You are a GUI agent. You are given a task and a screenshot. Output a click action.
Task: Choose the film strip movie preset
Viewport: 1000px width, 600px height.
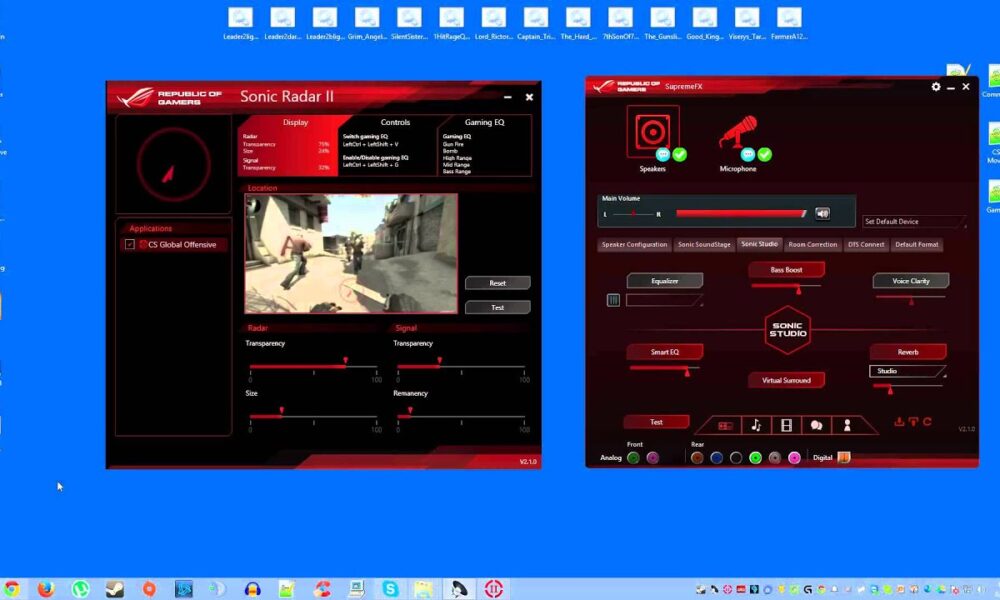(786, 425)
